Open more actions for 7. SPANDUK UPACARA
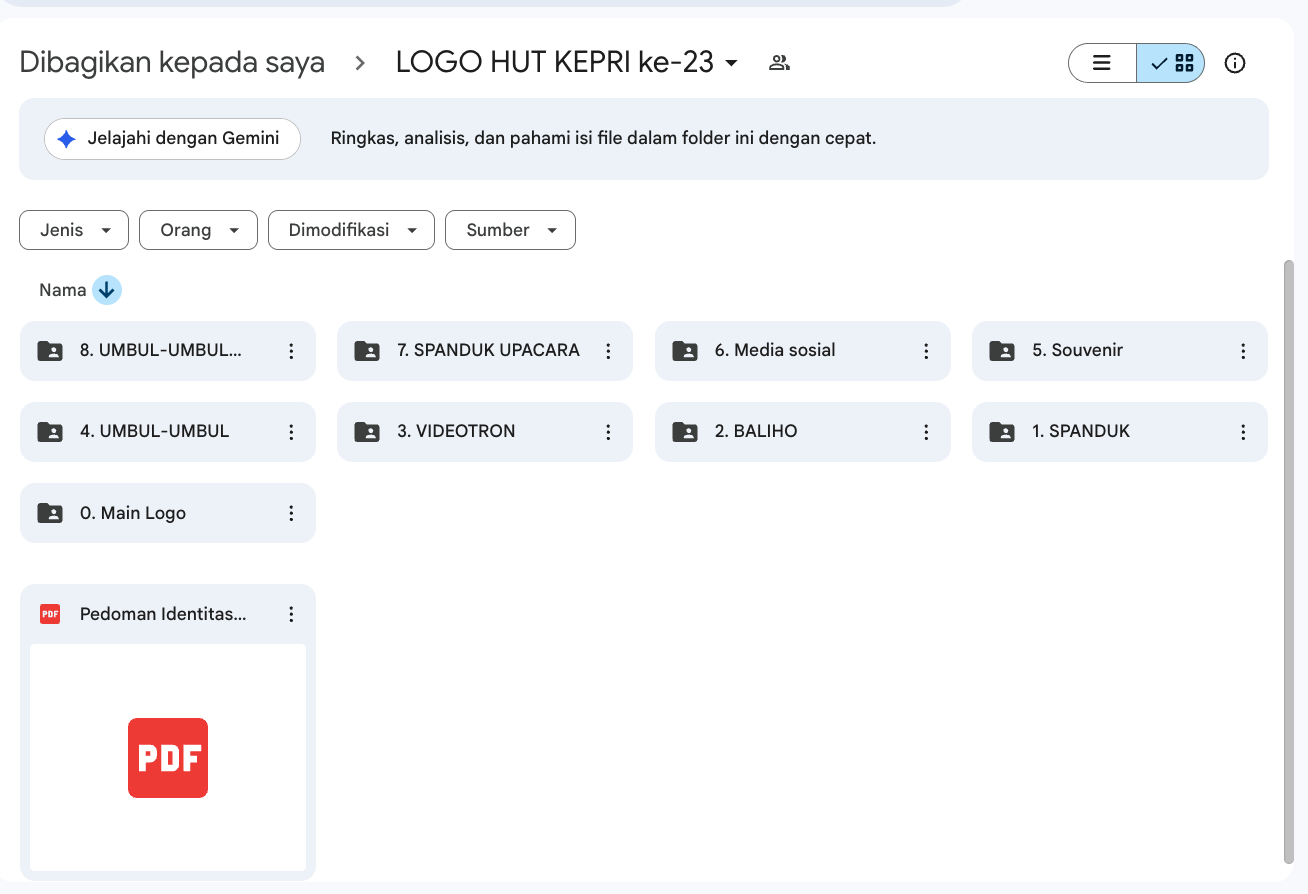Screen dimensions: 1308x894 [608, 351]
